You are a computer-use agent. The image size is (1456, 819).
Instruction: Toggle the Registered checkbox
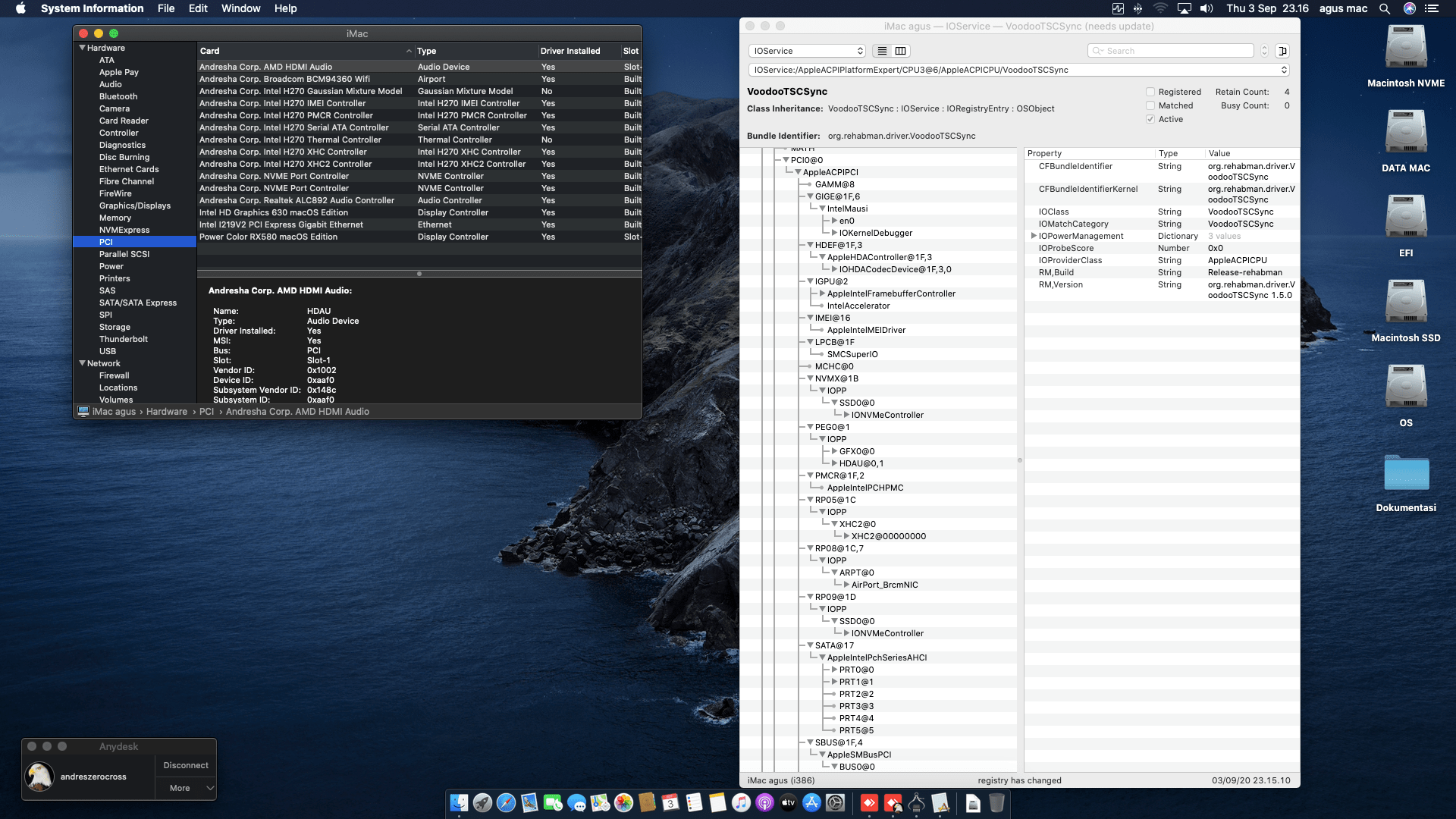(x=1150, y=92)
